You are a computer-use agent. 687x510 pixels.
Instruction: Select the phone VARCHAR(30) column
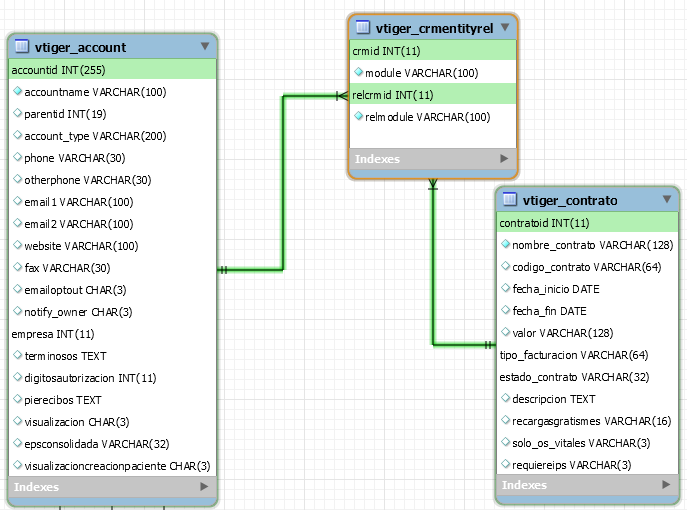point(112,158)
